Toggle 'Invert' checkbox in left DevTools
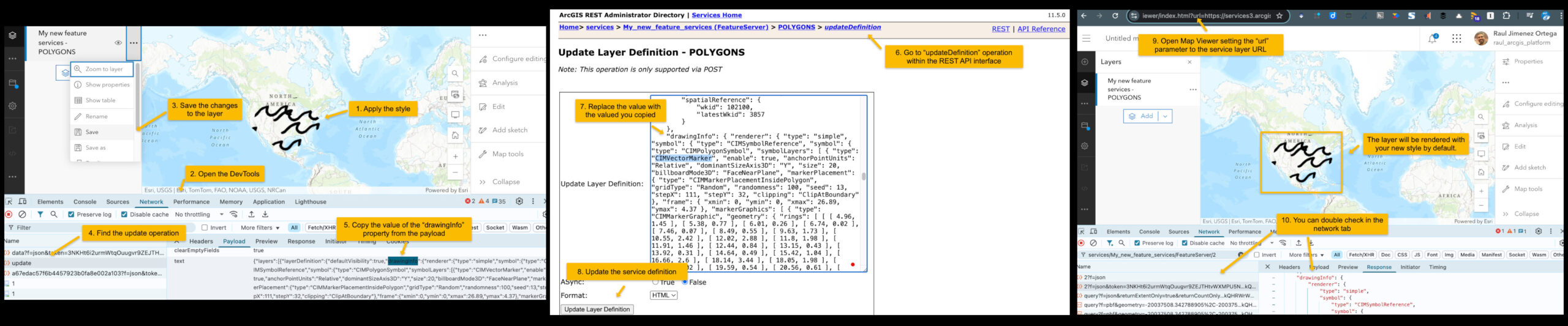 [x=205, y=228]
